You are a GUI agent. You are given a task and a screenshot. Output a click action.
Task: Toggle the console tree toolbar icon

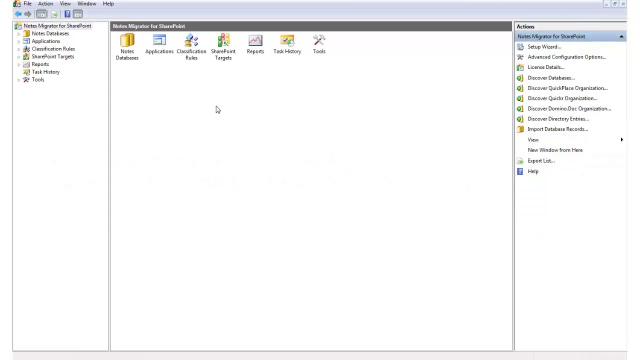42,14
